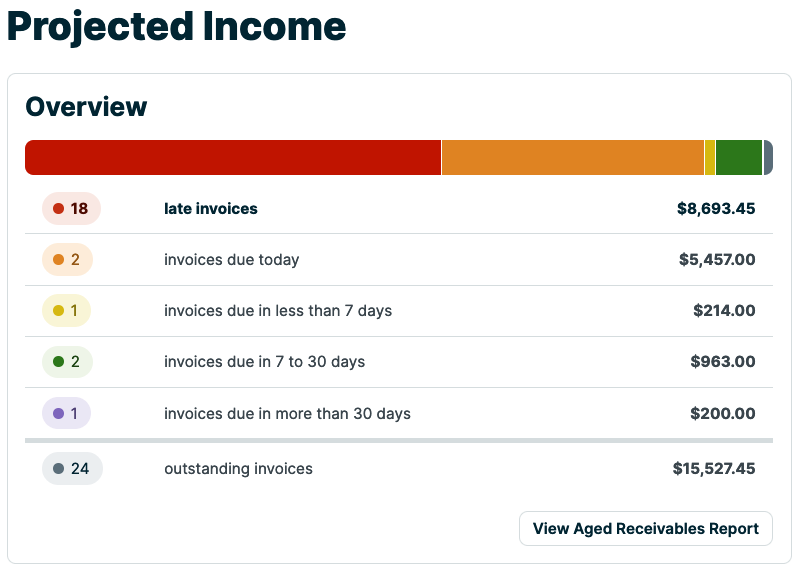Screen dimensions: 802x577
Task: Click the orange segment of the projection bar
Action: pos(570,157)
